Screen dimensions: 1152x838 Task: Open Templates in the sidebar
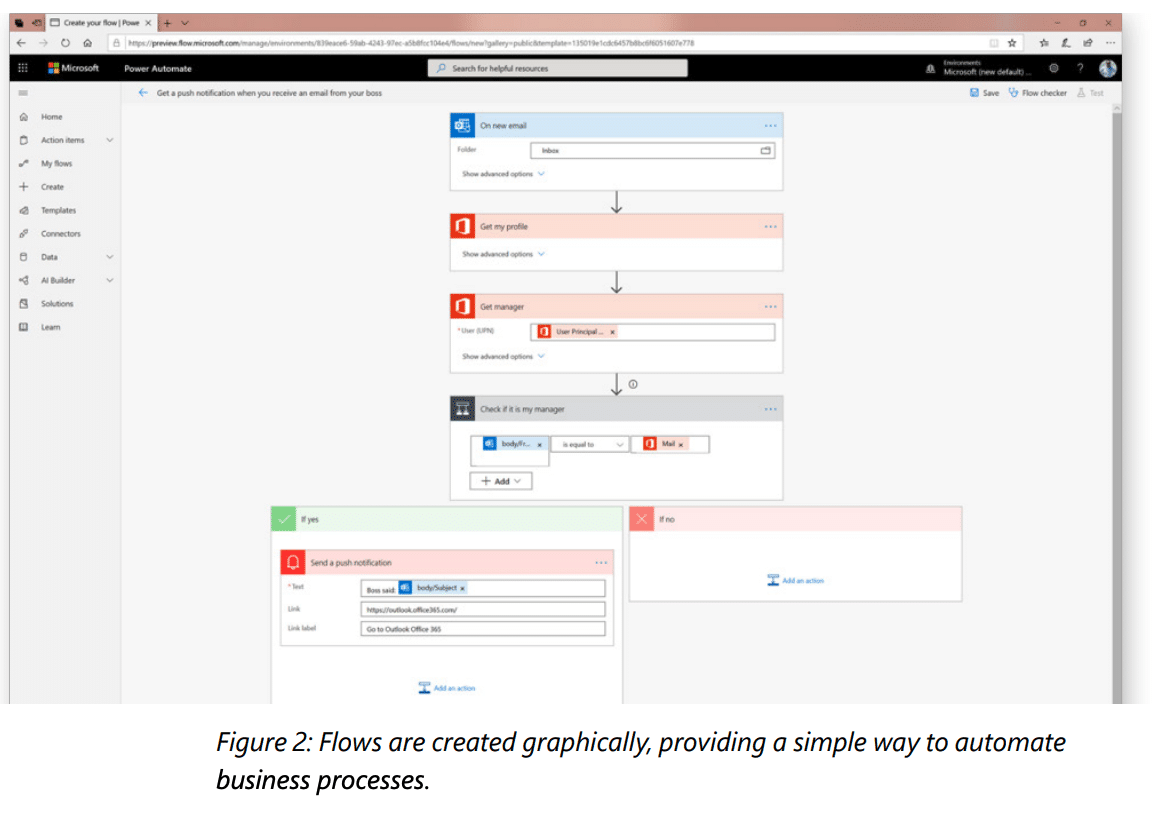click(58, 211)
